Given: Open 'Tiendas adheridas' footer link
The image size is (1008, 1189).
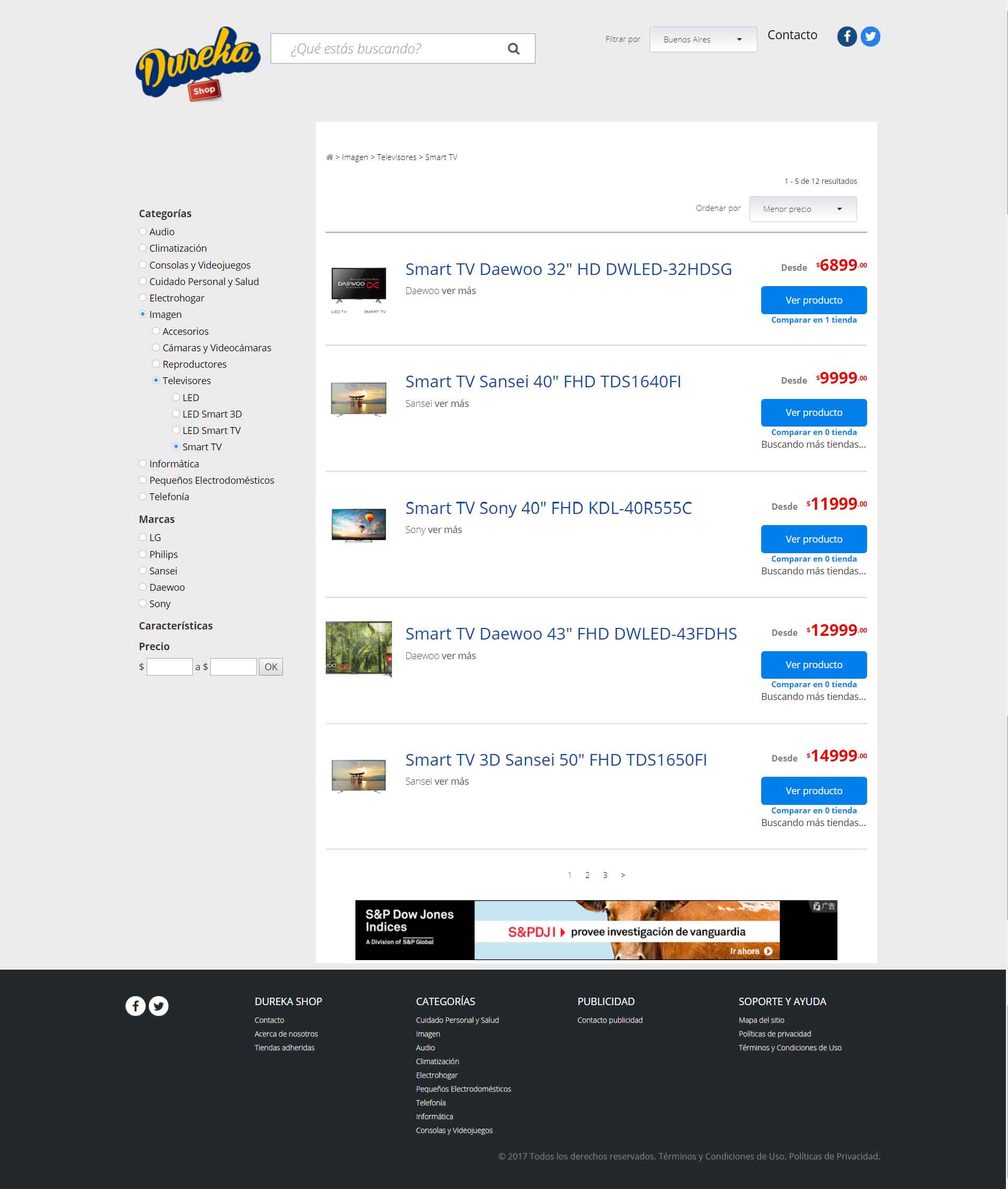Looking at the screenshot, I should (284, 1048).
